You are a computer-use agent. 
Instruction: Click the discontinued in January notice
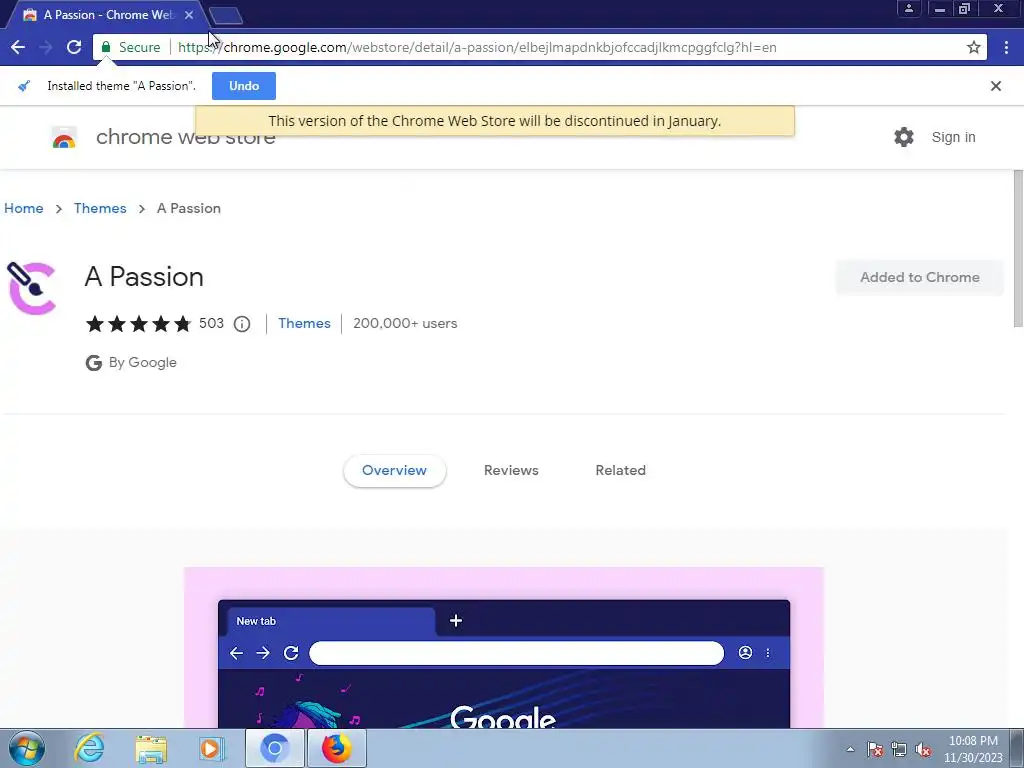coord(495,121)
